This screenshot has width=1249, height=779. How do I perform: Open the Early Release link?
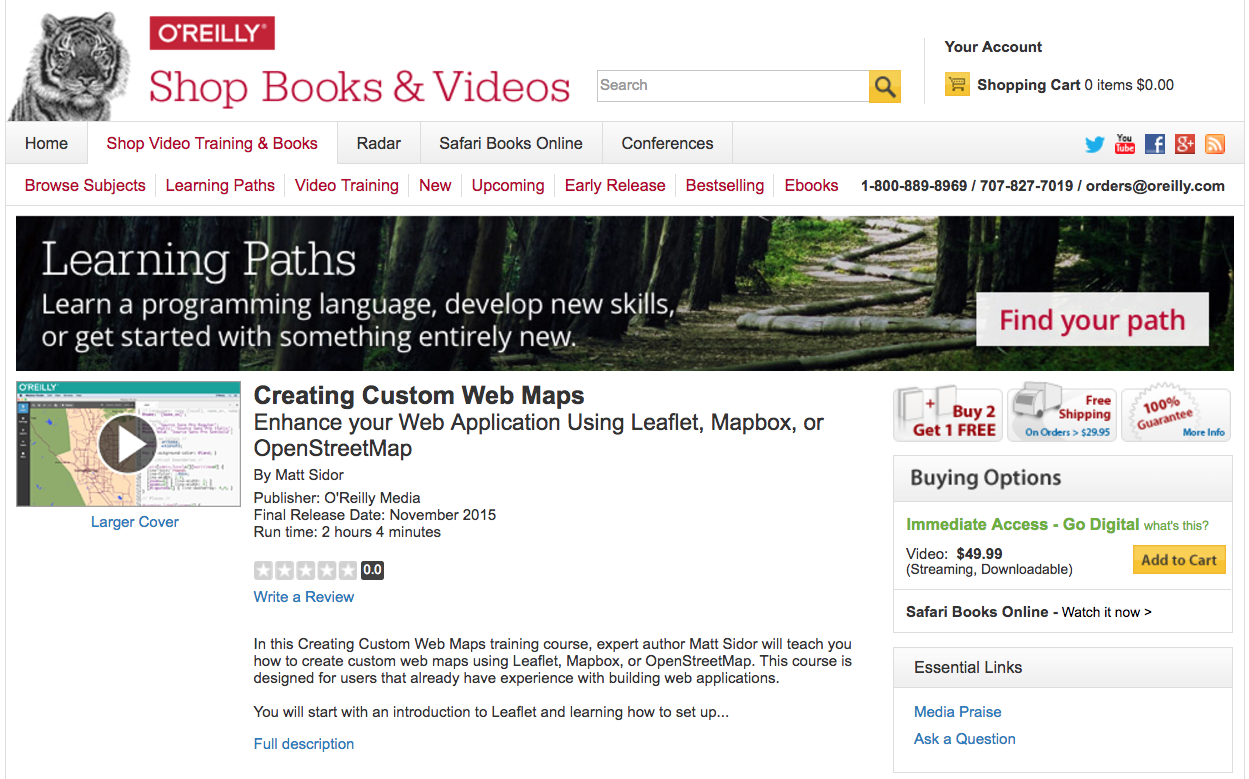coord(615,185)
